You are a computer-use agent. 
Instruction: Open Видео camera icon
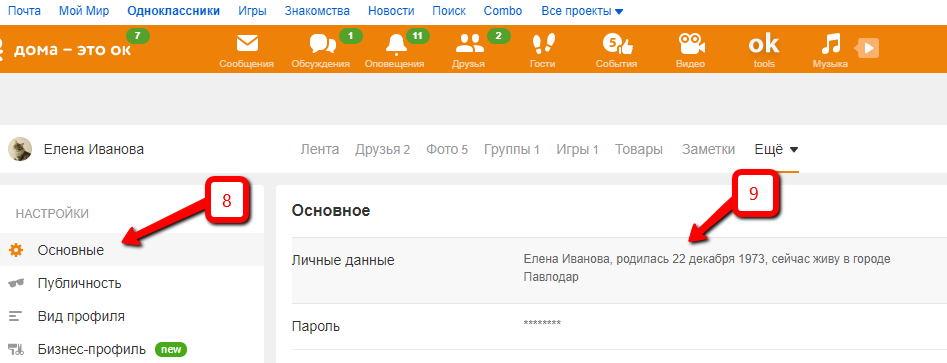coord(692,44)
